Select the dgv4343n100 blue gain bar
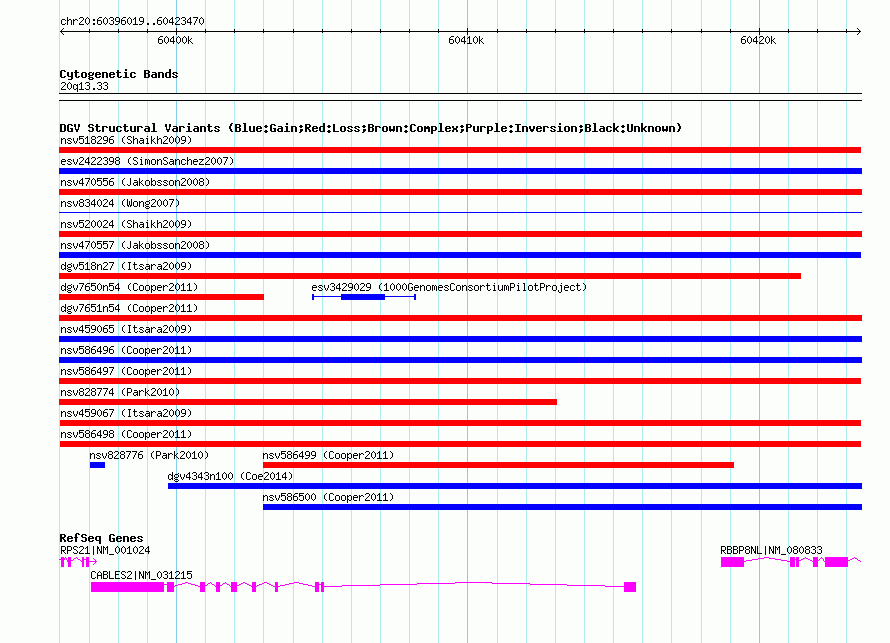Screen dimensions: 890x643 [515, 486]
